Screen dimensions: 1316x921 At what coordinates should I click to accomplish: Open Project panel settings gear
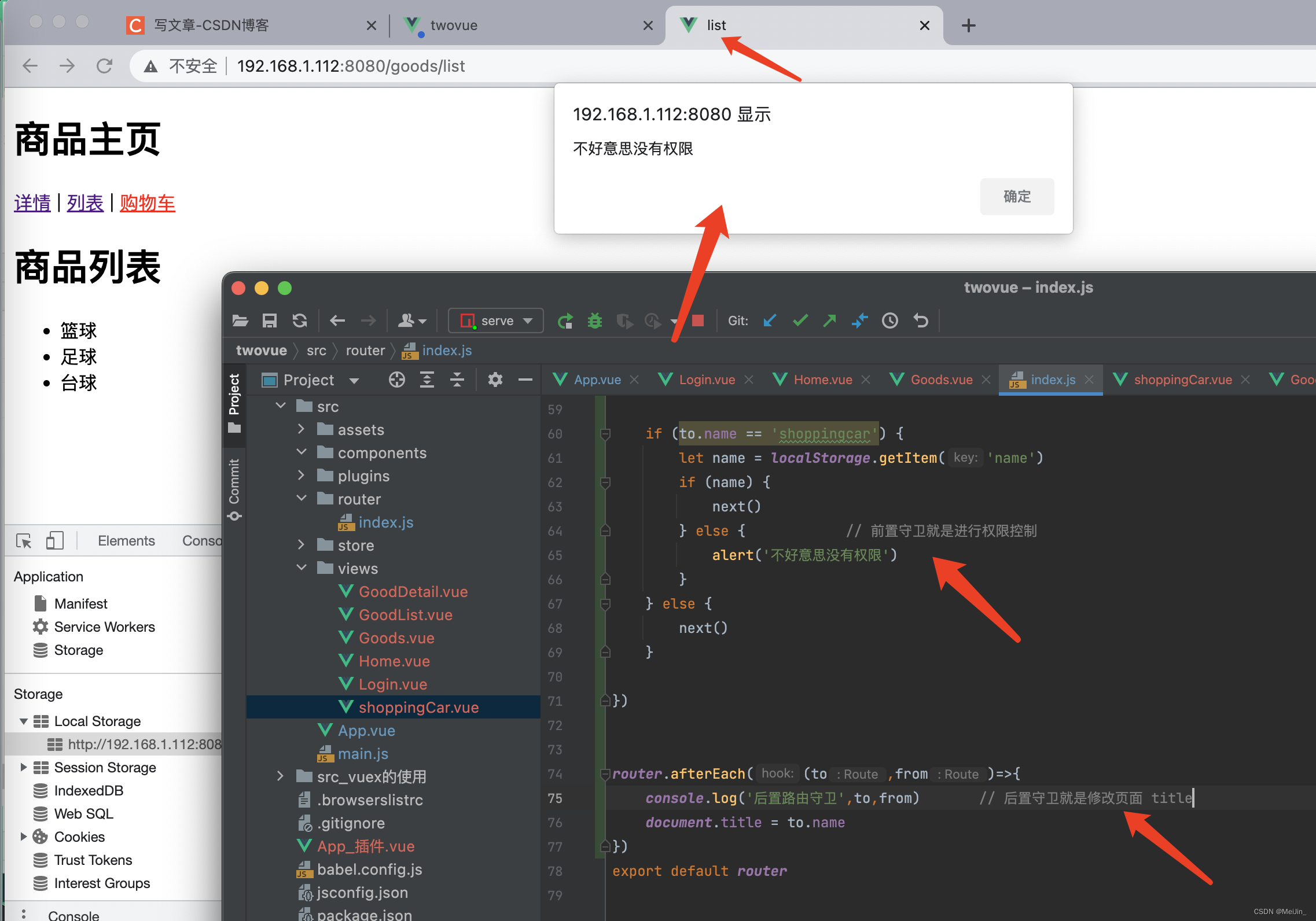(x=495, y=380)
